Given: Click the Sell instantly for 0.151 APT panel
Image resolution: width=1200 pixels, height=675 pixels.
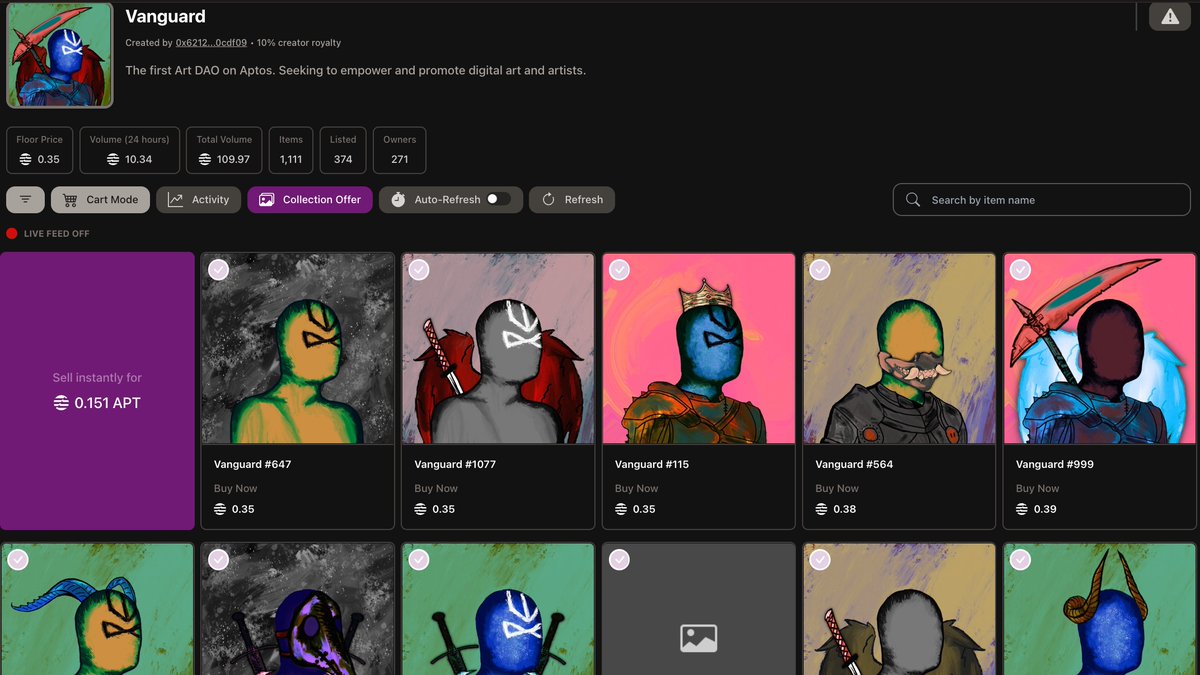Looking at the screenshot, I should click(97, 391).
